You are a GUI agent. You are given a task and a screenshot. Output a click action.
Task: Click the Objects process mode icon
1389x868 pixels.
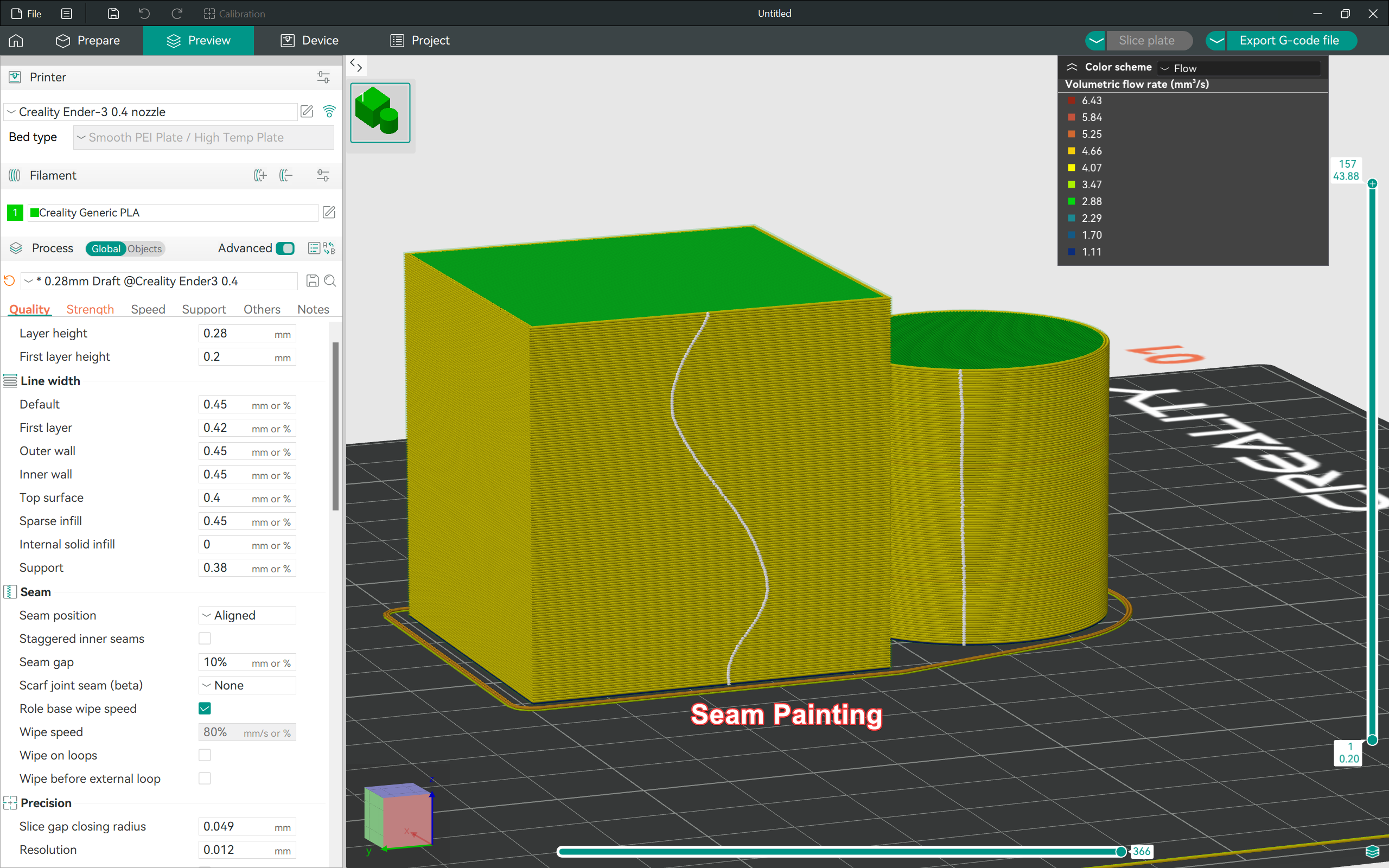point(145,248)
